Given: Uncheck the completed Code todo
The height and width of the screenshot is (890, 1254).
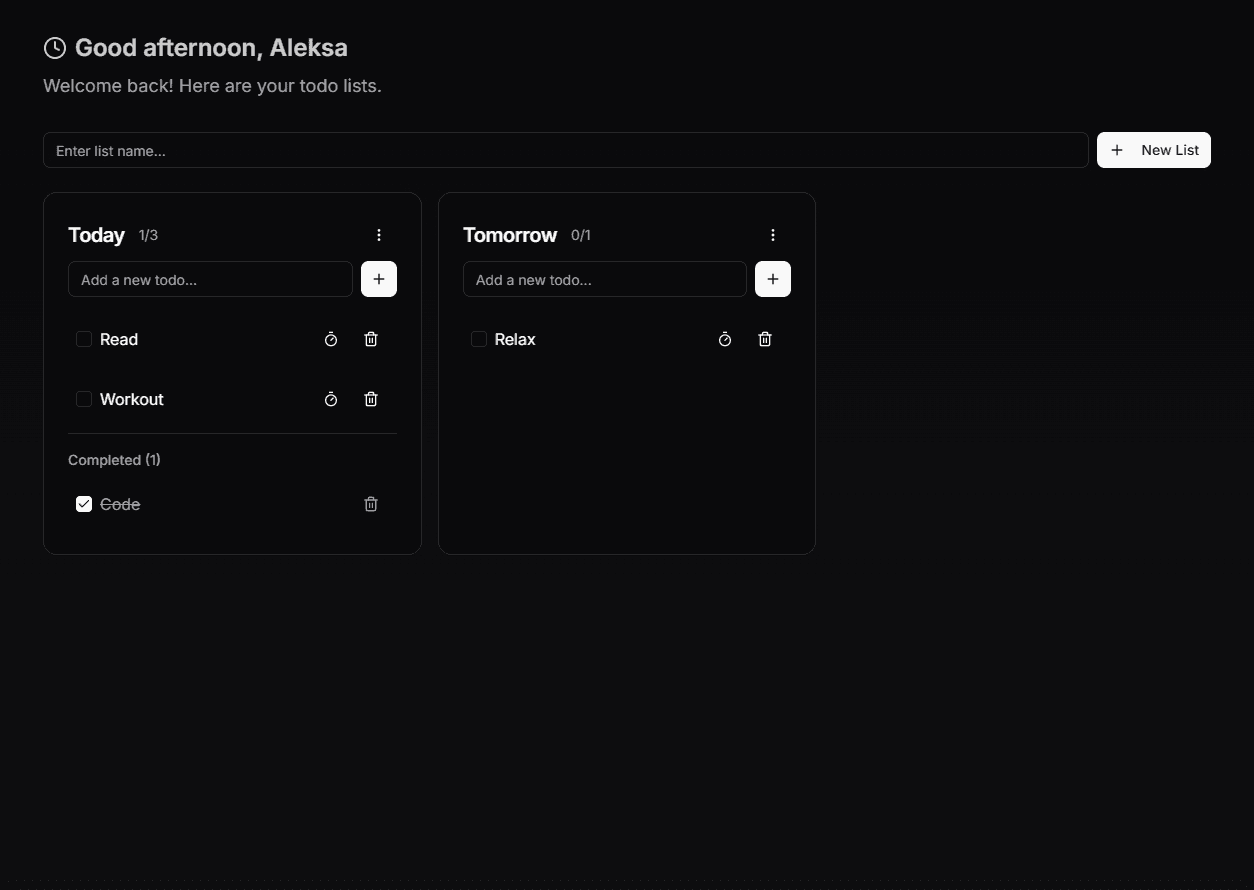Looking at the screenshot, I should (x=83, y=504).
